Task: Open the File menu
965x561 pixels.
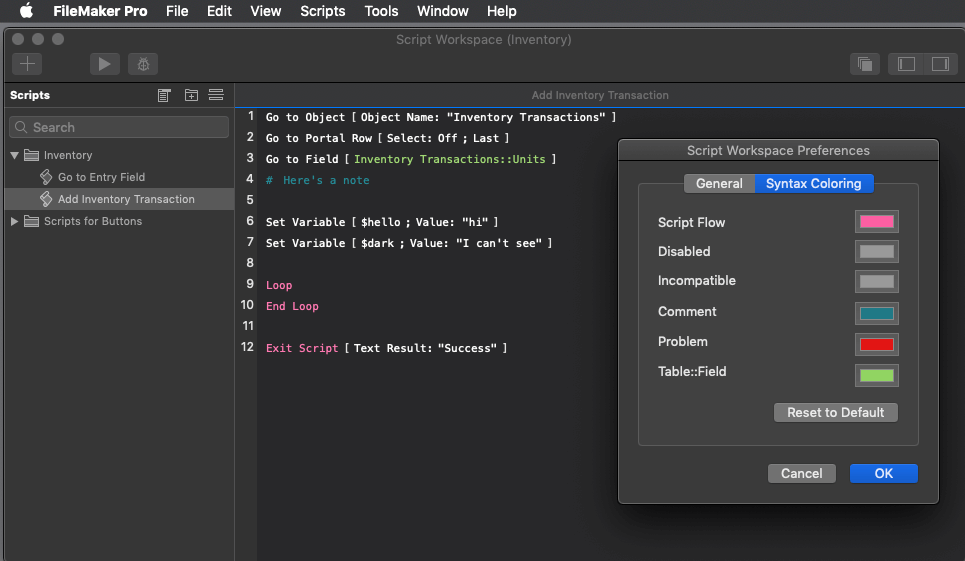Action: click(x=177, y=11)
